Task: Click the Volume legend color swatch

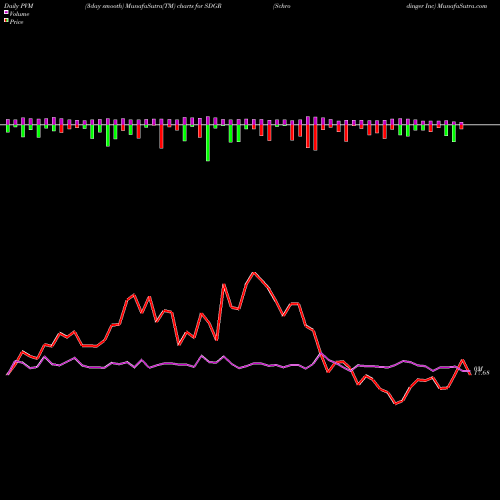Action: point(6,12)
